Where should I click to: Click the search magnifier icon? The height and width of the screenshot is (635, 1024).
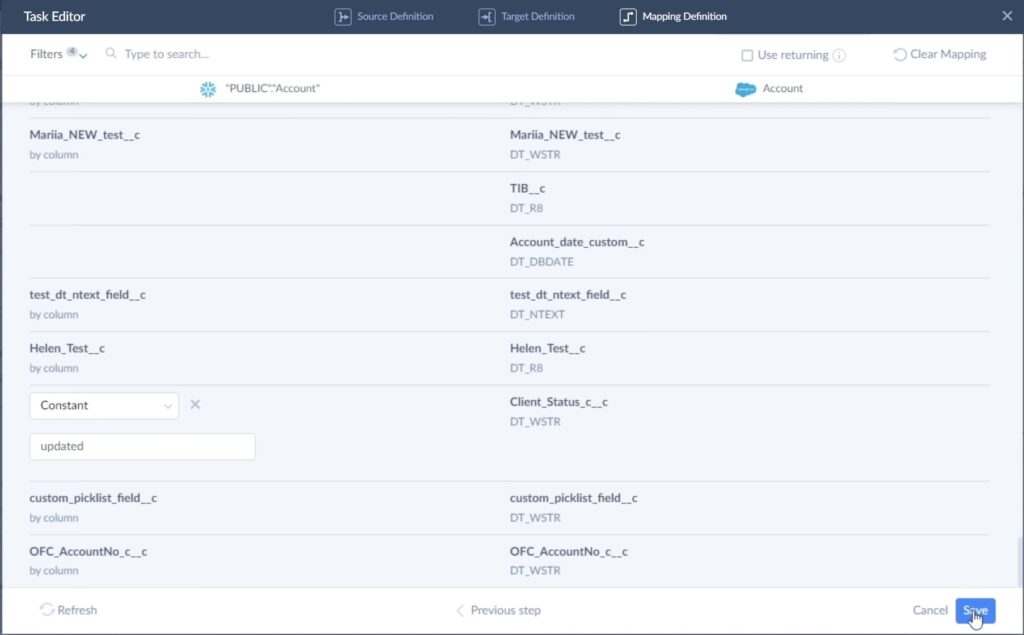(111, 53)
